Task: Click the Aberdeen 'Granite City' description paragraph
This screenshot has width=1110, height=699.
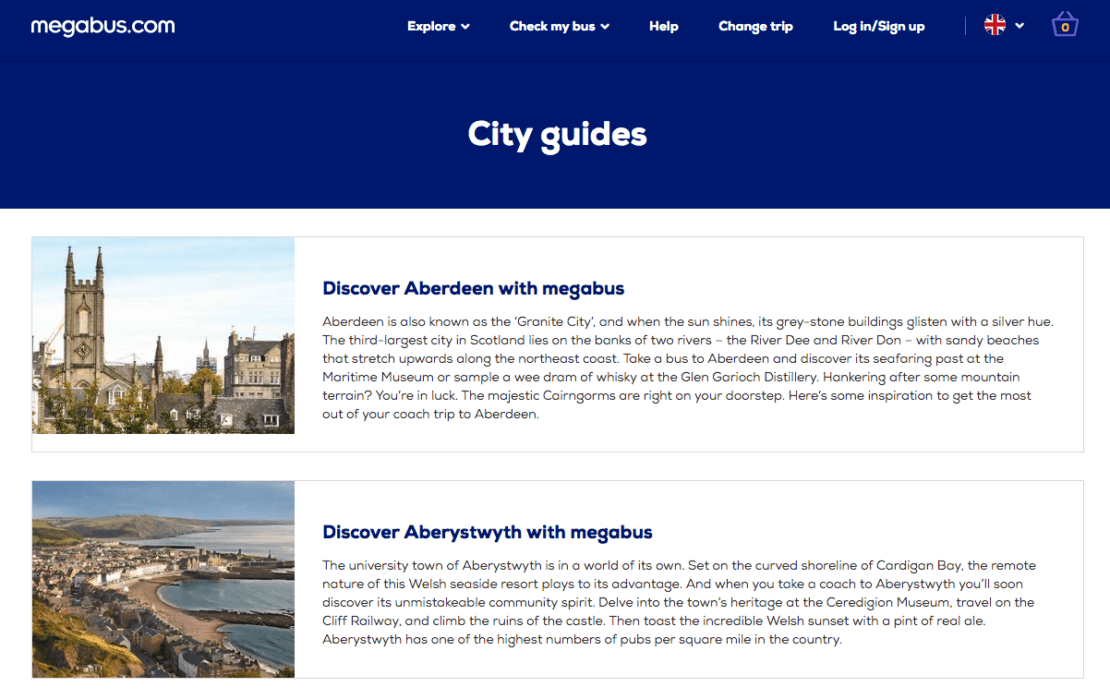Action: click(688, 368)
